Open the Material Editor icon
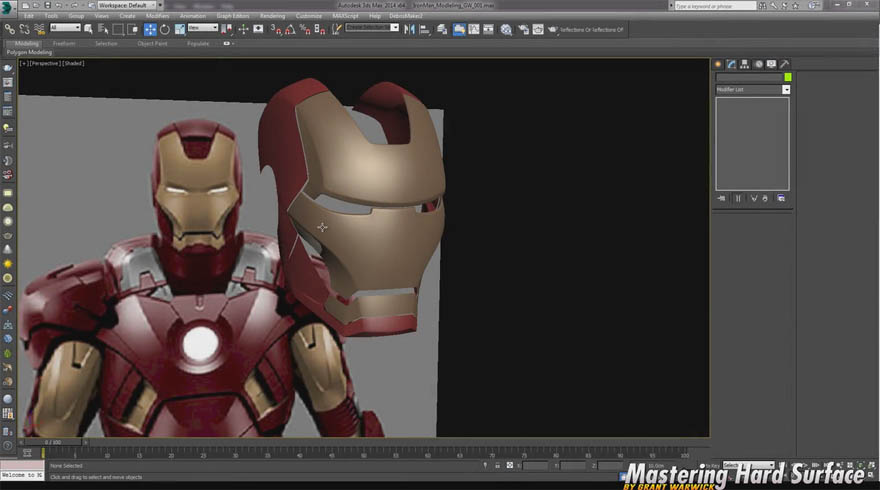 (506, 29)
